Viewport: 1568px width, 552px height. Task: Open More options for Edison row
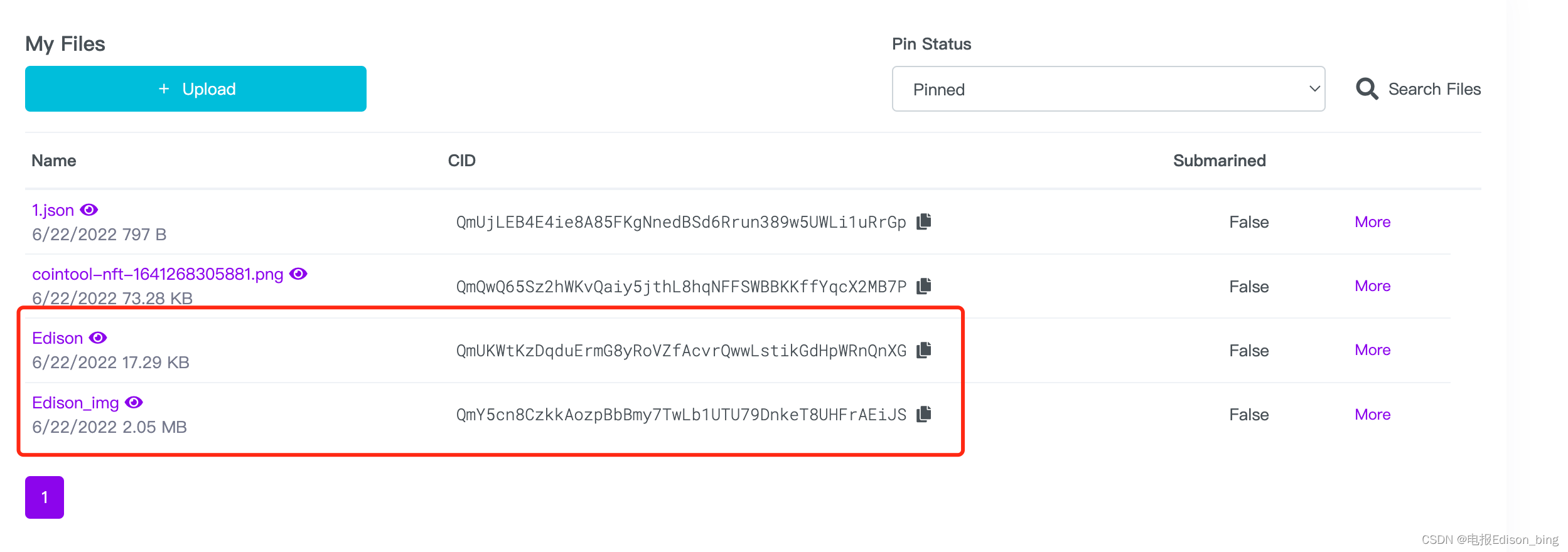(x=1372, y=350)
